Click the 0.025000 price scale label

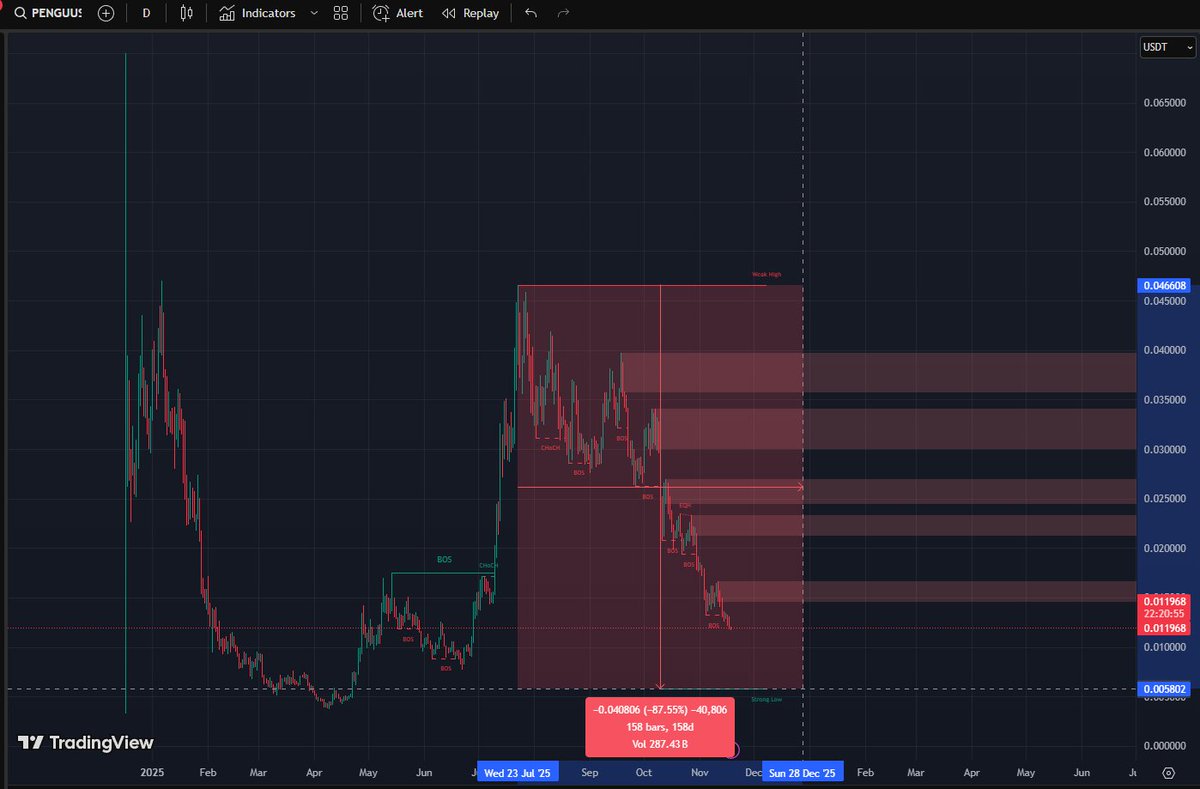click(1164, 499)
